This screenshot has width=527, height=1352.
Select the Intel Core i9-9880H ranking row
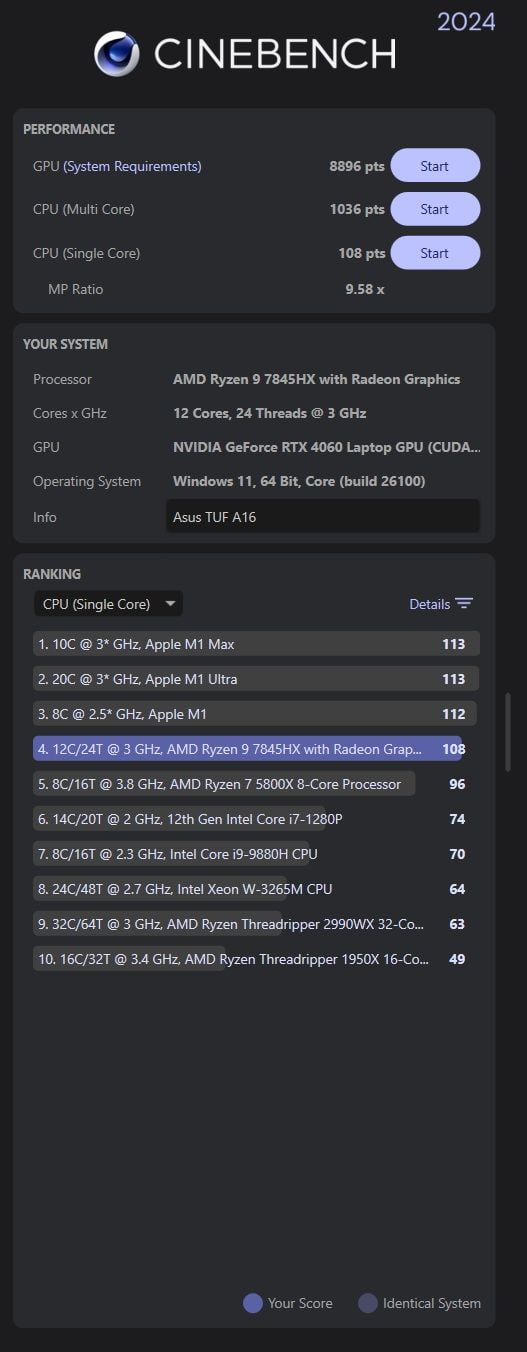coord(256,854)
